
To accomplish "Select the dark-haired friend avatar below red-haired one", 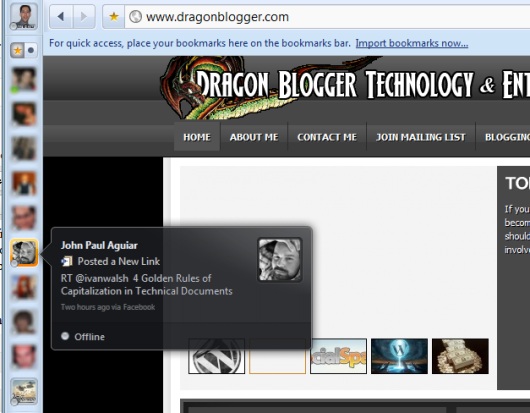I will pos(24,322).
